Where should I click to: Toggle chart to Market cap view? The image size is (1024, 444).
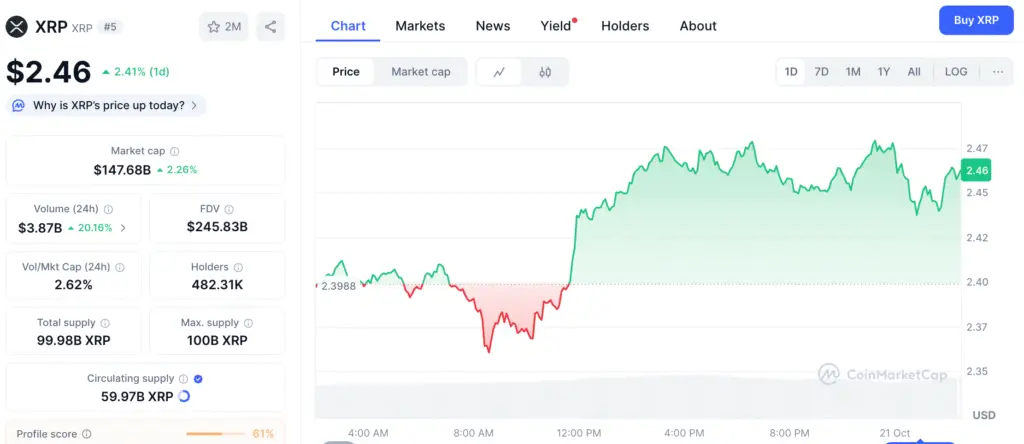coord(420,72)
